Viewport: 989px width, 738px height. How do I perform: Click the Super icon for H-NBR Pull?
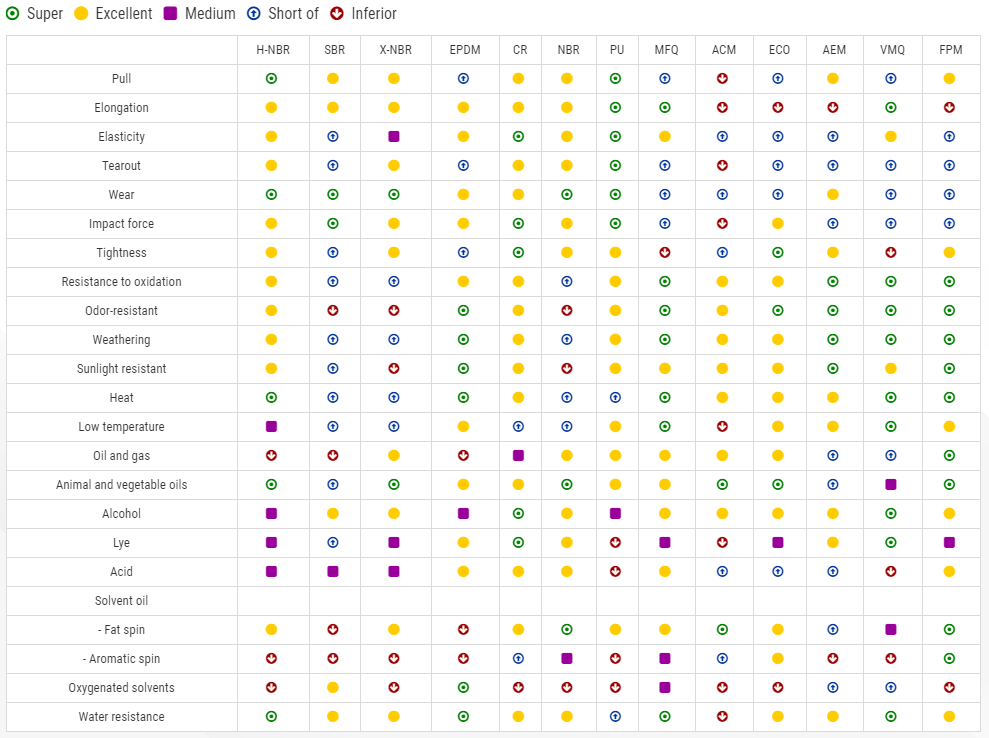point(271,78)
